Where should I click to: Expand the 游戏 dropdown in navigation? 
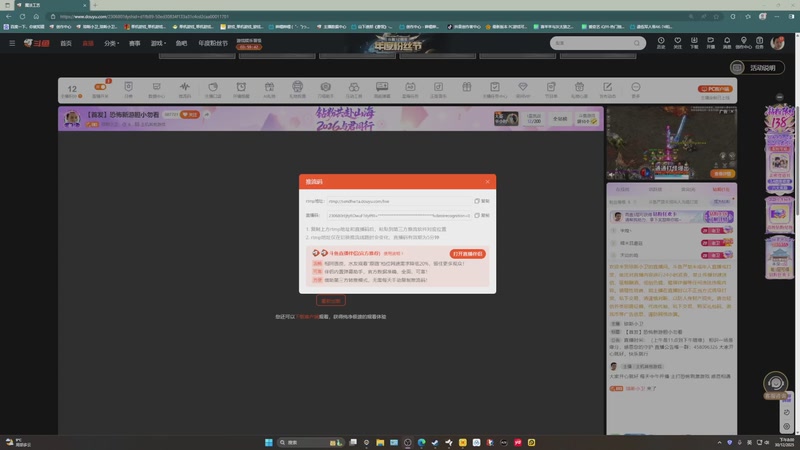pos(158,43)
